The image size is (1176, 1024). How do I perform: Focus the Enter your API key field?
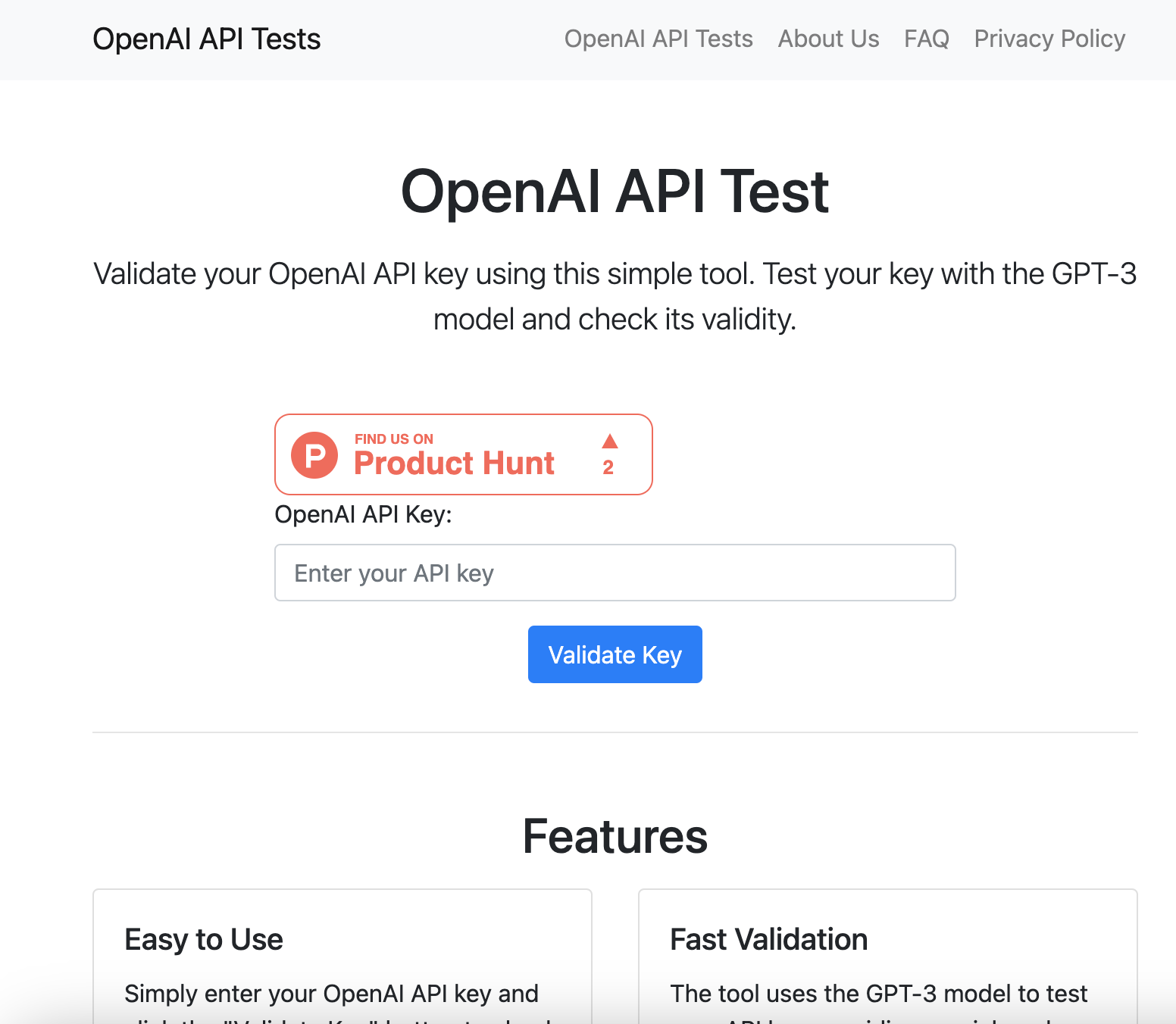615,573
